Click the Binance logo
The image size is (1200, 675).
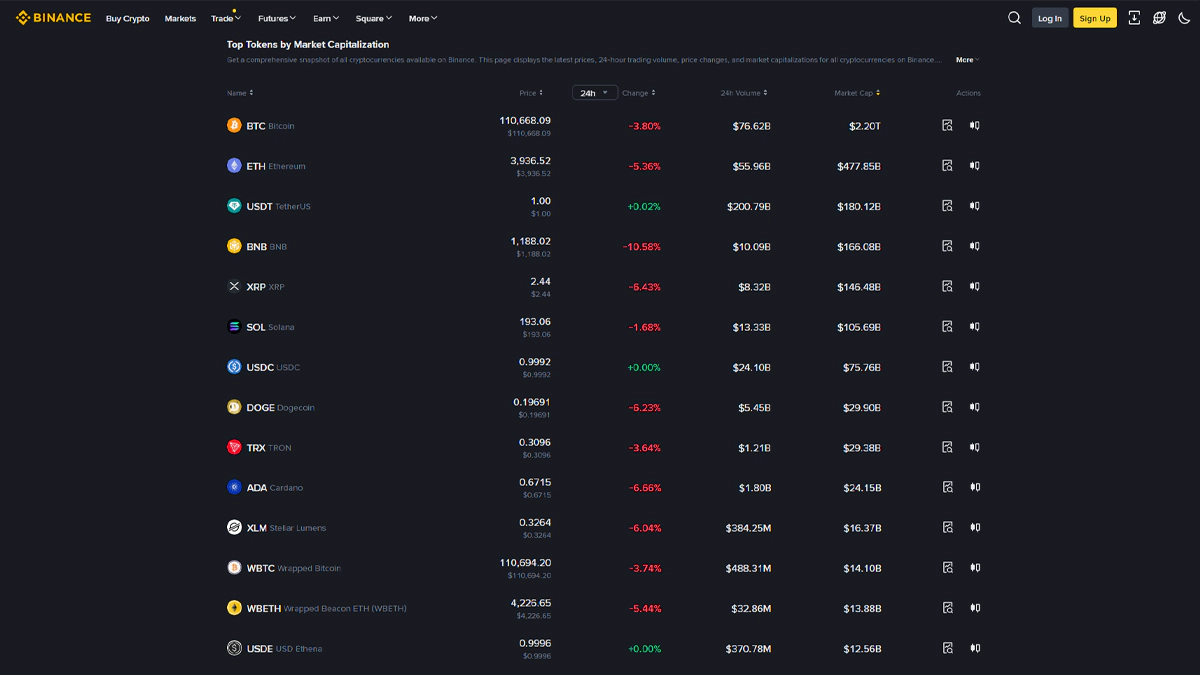coord(53,18)
